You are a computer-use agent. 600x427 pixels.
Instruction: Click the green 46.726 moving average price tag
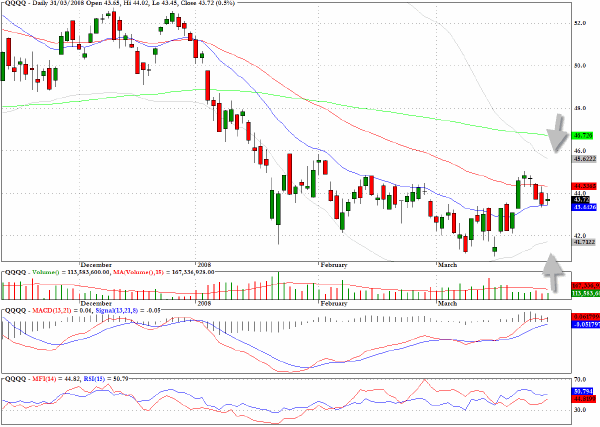[582, 135]
